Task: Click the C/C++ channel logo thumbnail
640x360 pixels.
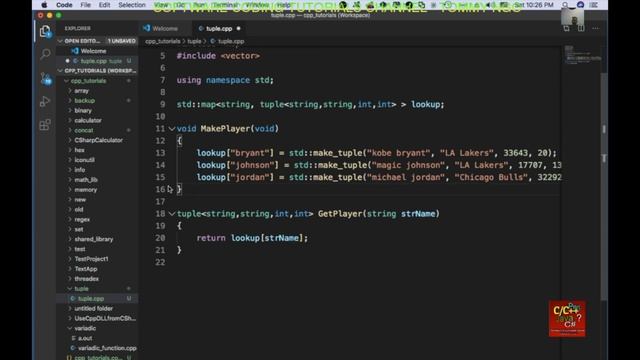Action: [567, 319]
